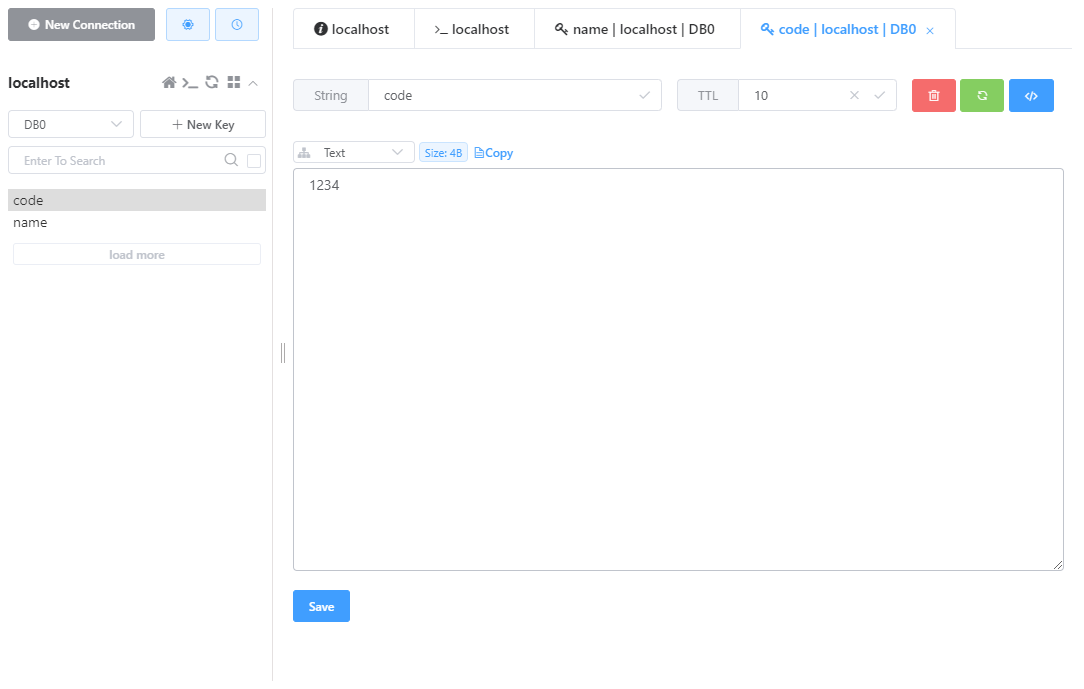Click the sidebar resize handle
Viewport: 1084px width, 689px height.
click(x=283, y=353)
